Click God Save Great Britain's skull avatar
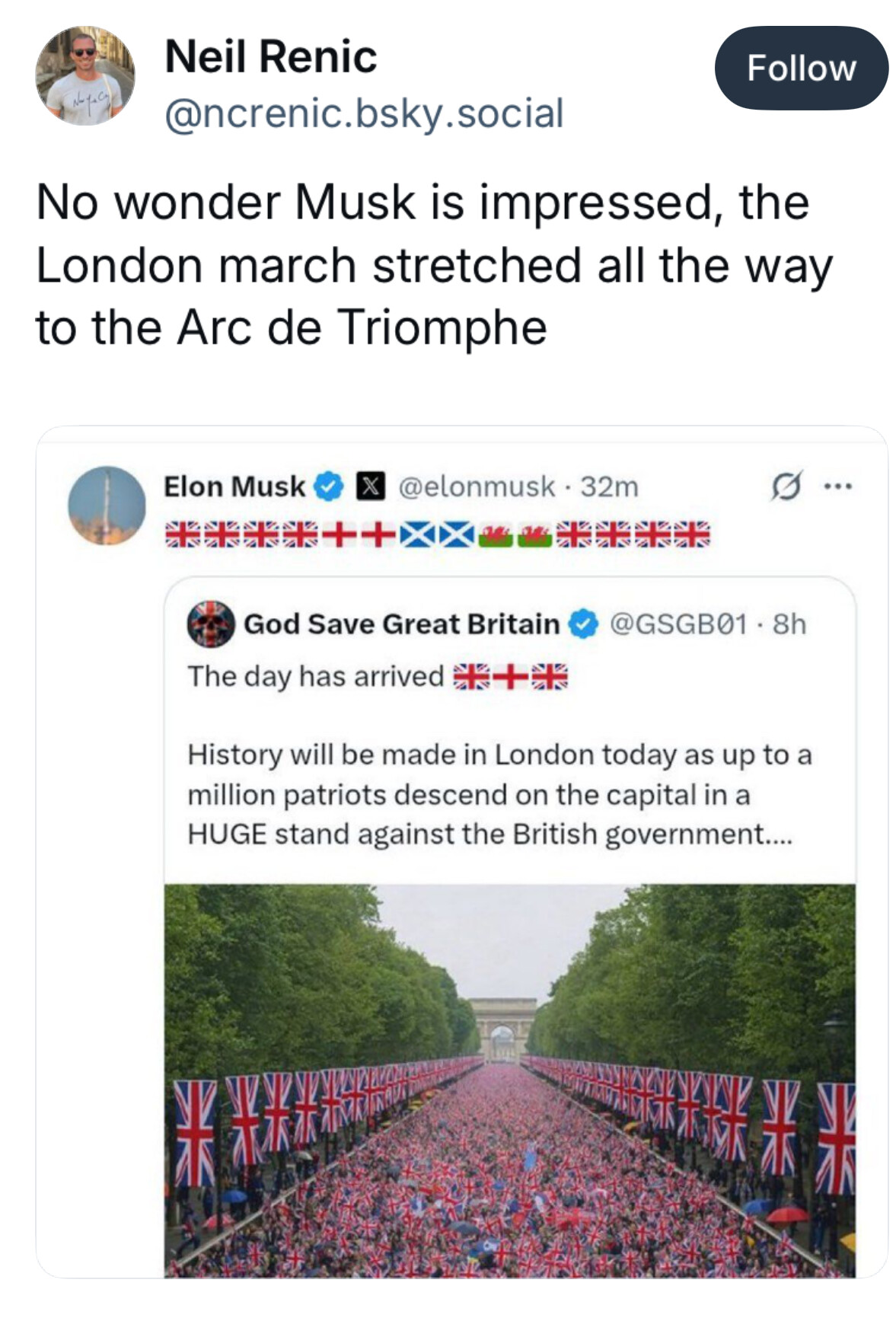 tap(211, 624)
